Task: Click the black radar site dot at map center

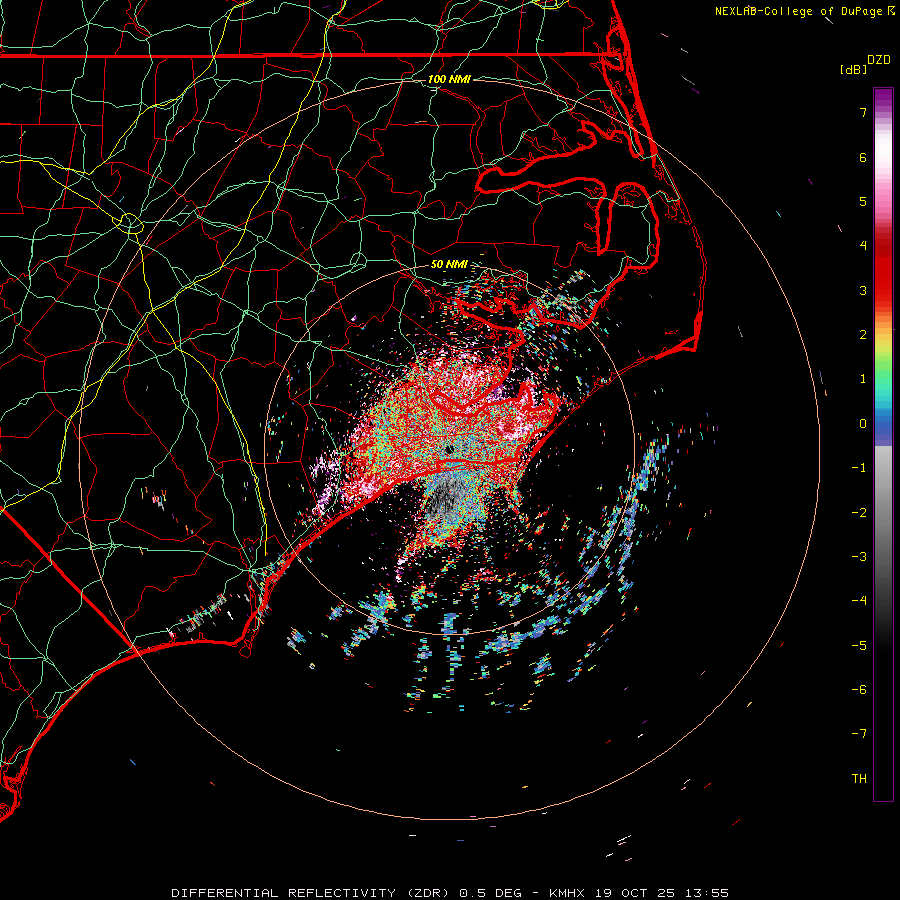Action: [449, 450]
